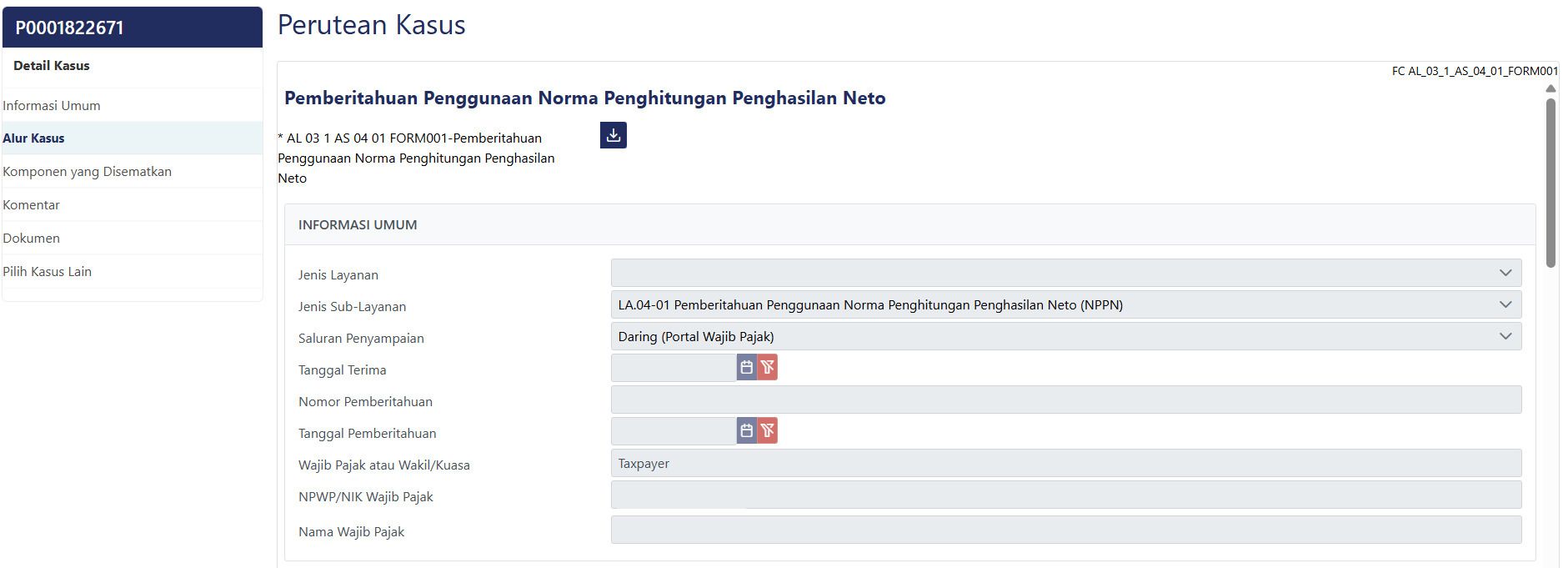Focus the Nomor Pemberitahuan input field
Image resolution: width=1568 pixels, height=568 pixels.
tap(1065, 400)
